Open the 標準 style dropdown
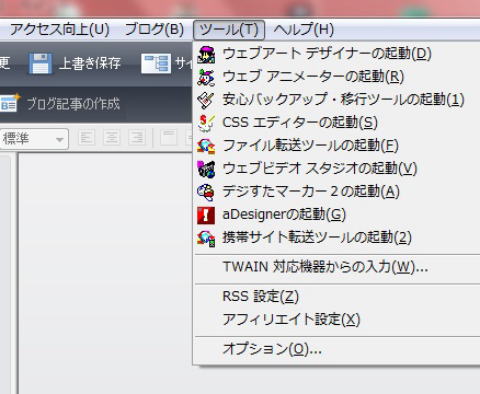480x394 pixels. coord(33,139)
